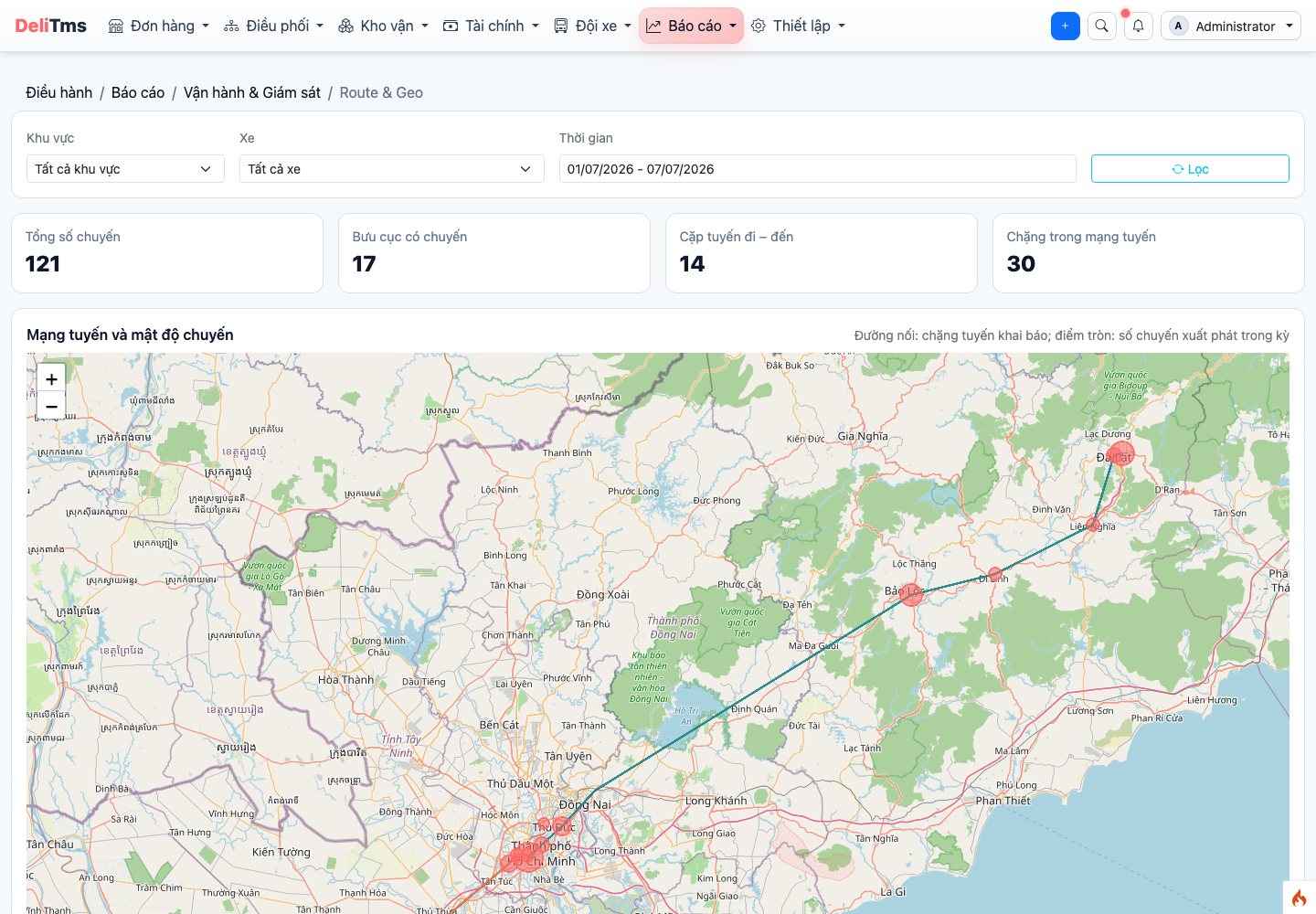Click the Tổng số chuyến value 121

pos(43,264)
